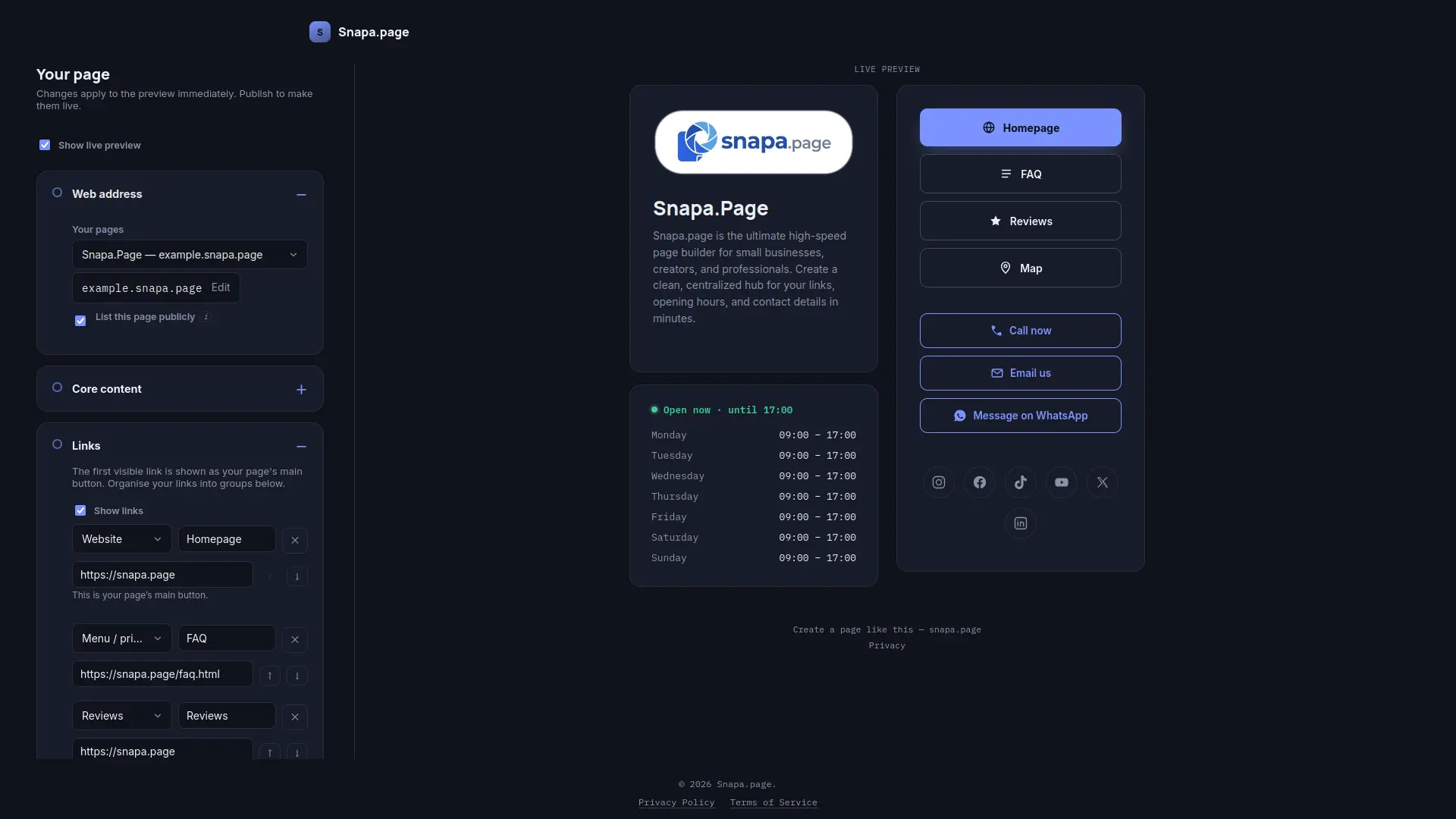This screenshot has width=1456, height=819.
Task: Open the Your pages dropdown
Action: click(x=190, y=255)
